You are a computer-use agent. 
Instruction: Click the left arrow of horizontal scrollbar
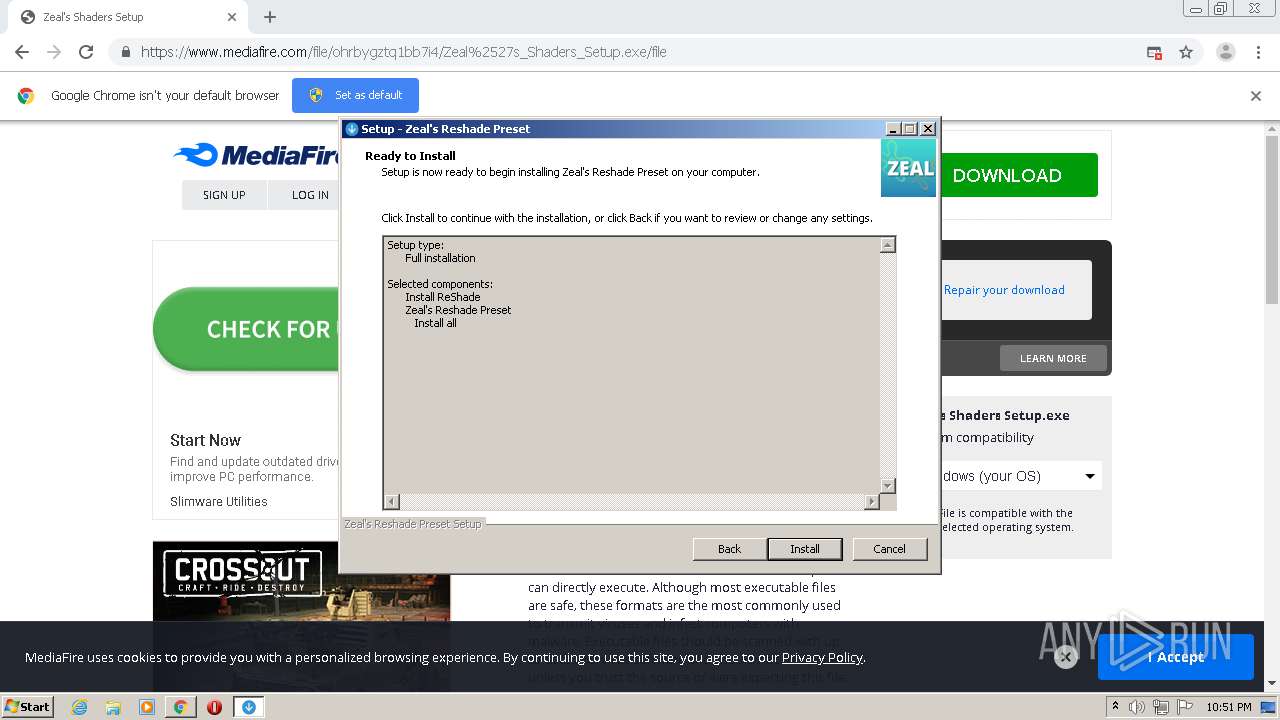point(391,502)
